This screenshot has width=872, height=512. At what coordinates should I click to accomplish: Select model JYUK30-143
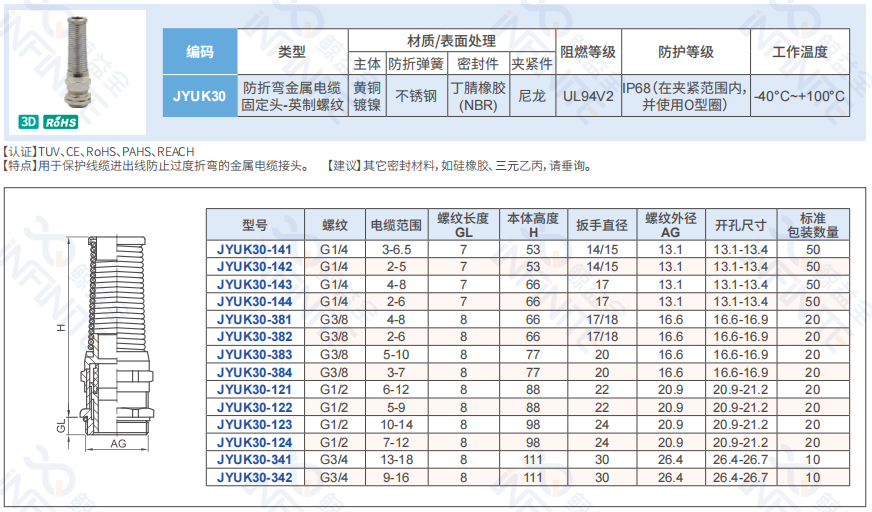[x=255, y=284]
